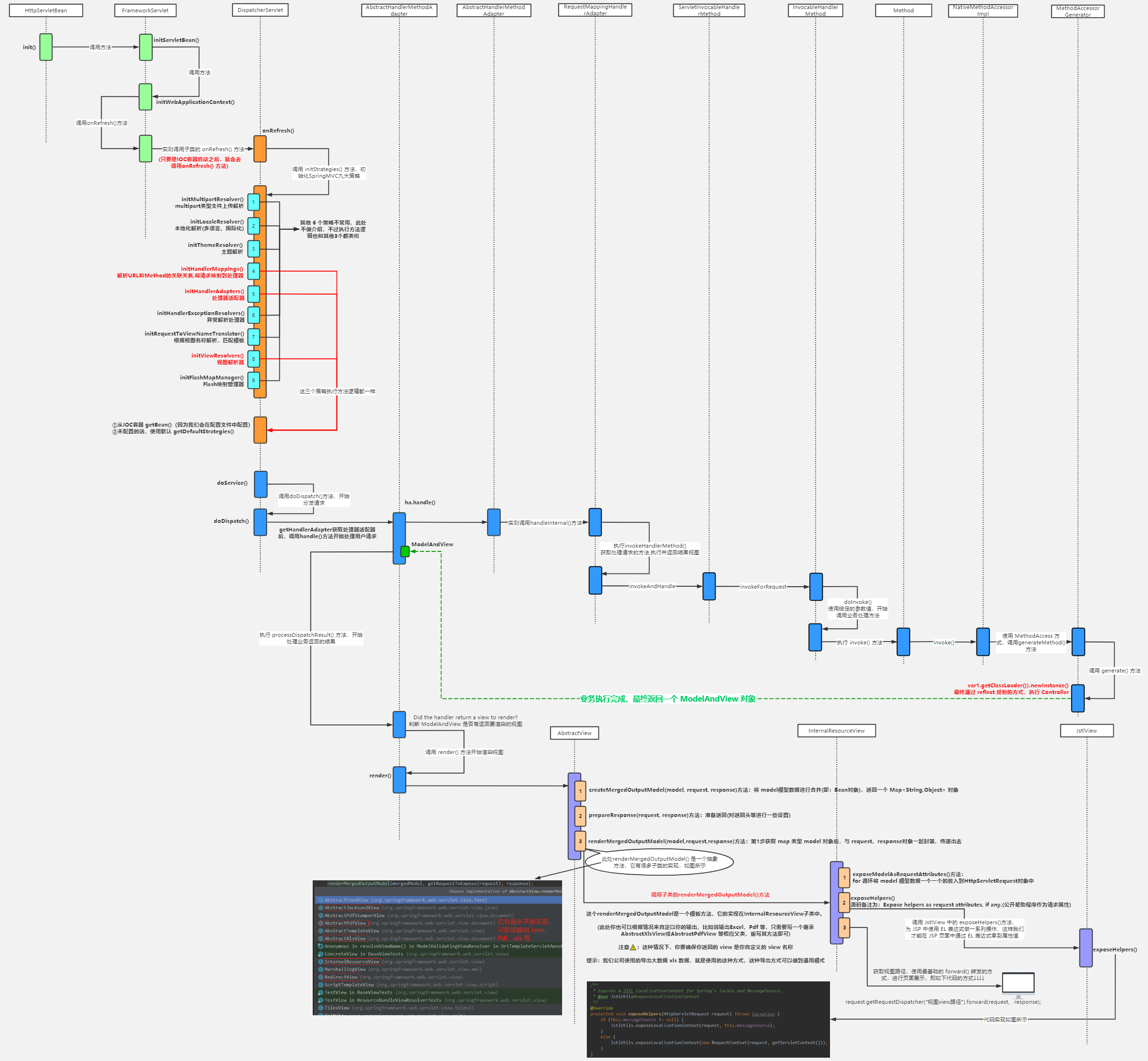Select AbstractFeedView row in implementation list
1148x1061 pixels.
(438, 900)
